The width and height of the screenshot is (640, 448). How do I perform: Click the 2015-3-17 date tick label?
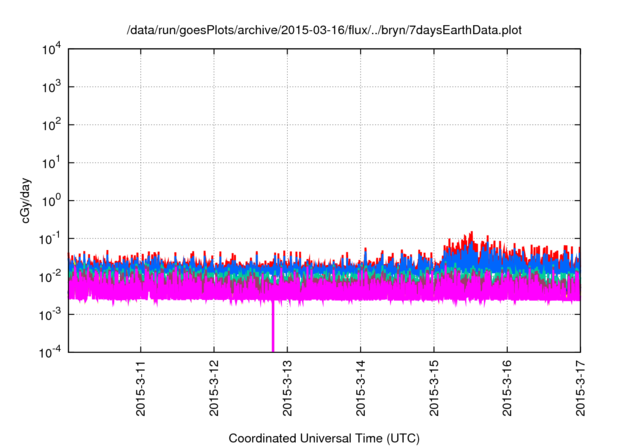click(x=580, y=388)
